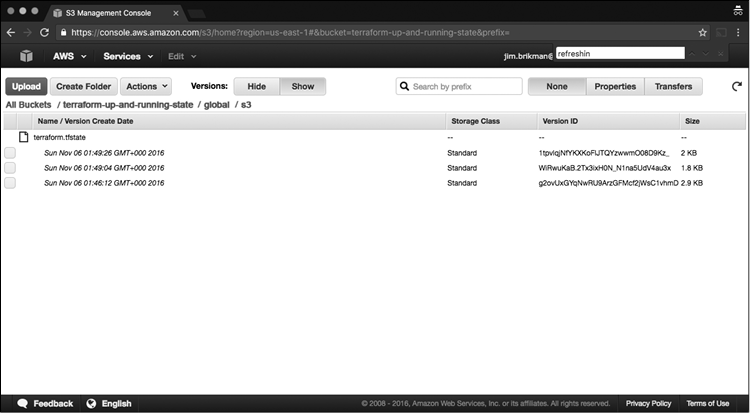Click the terraform.tfstate file icon
The width and height of the screenshot is (750, 413).
click(24, 136)
